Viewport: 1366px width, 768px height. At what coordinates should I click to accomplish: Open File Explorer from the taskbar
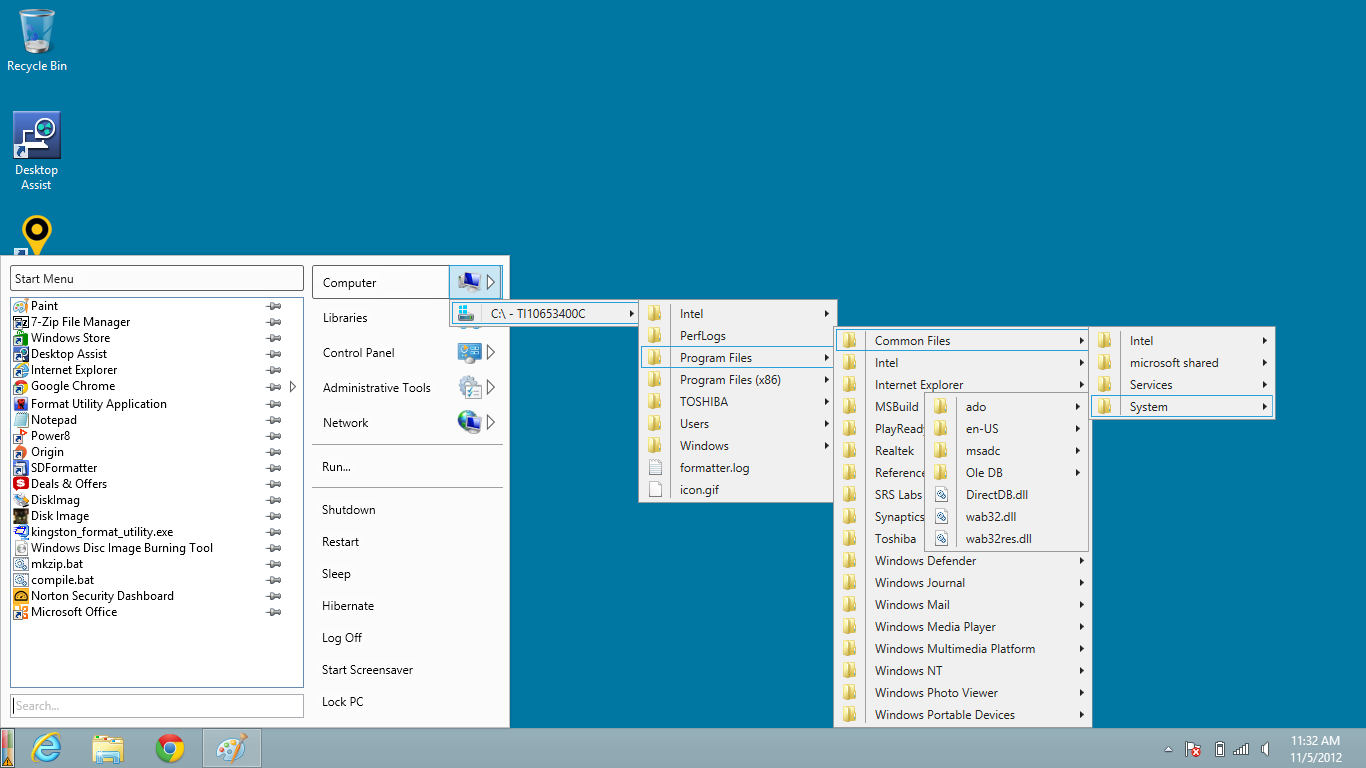[108, 748]
